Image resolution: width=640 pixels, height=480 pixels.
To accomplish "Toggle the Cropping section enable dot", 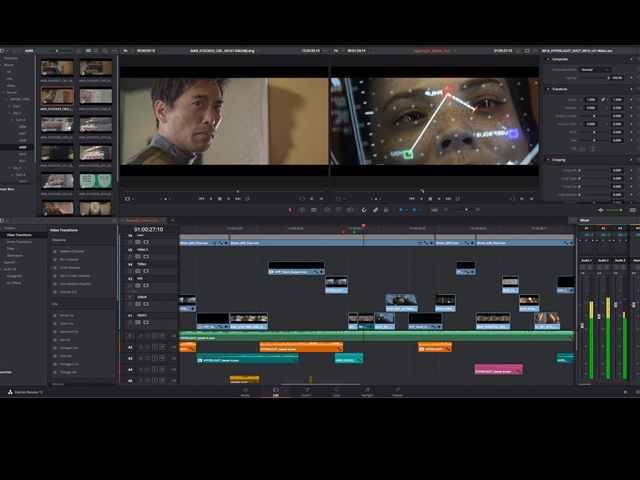I will point(548,160).
